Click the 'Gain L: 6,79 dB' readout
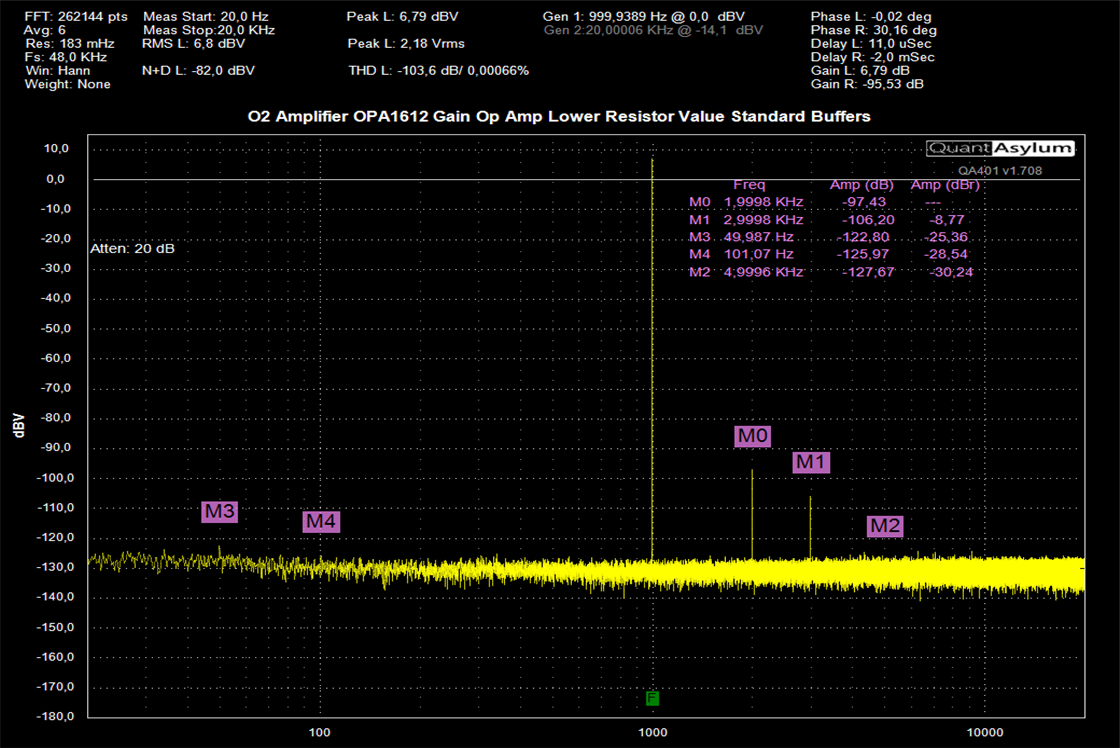Image resolution: width=1120 pixels, height=748 pixels. (x=860, y=71)
